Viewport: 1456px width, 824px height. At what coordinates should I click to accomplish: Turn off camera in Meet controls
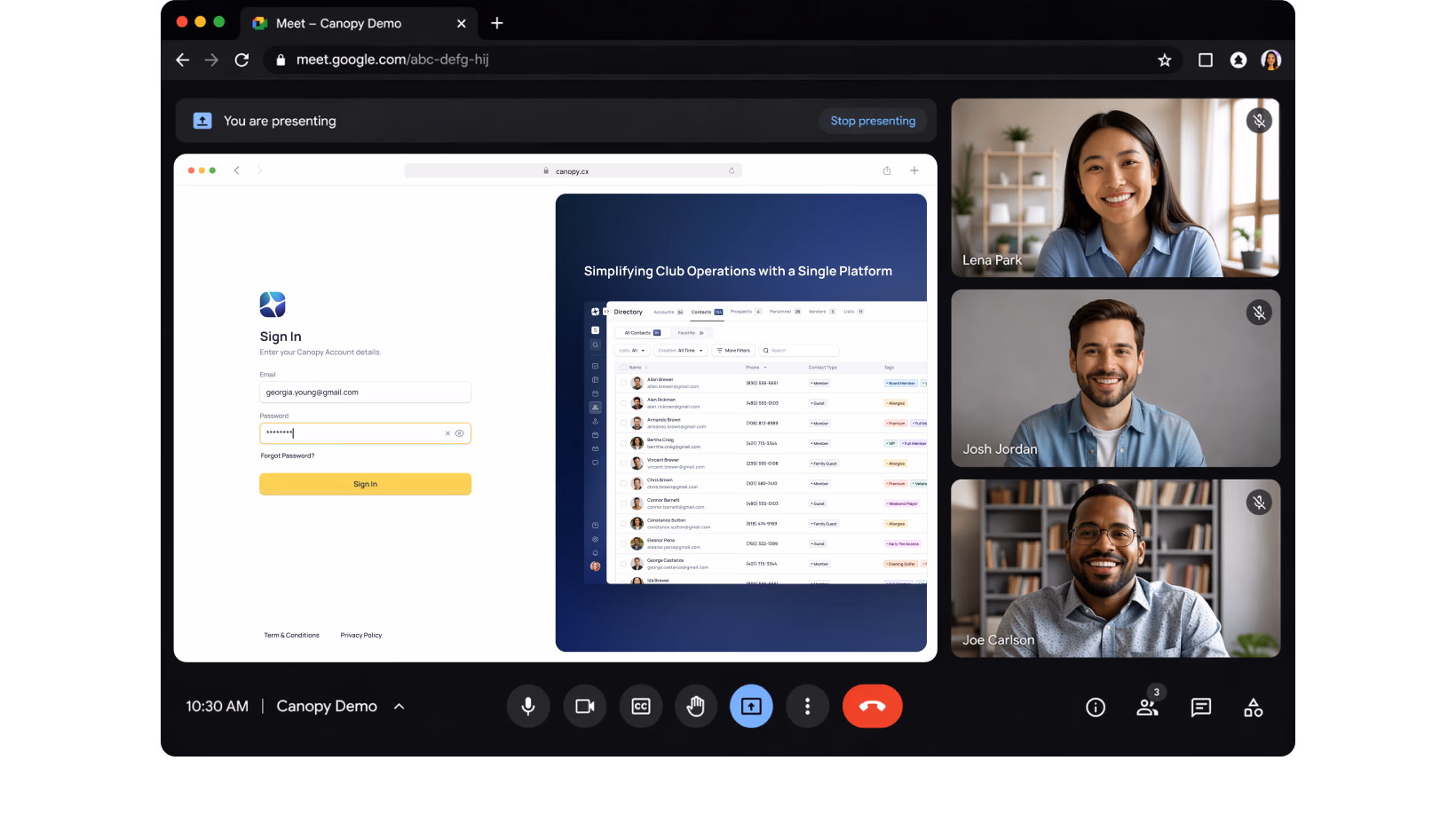pyautogui.click(x=584, y=706)
